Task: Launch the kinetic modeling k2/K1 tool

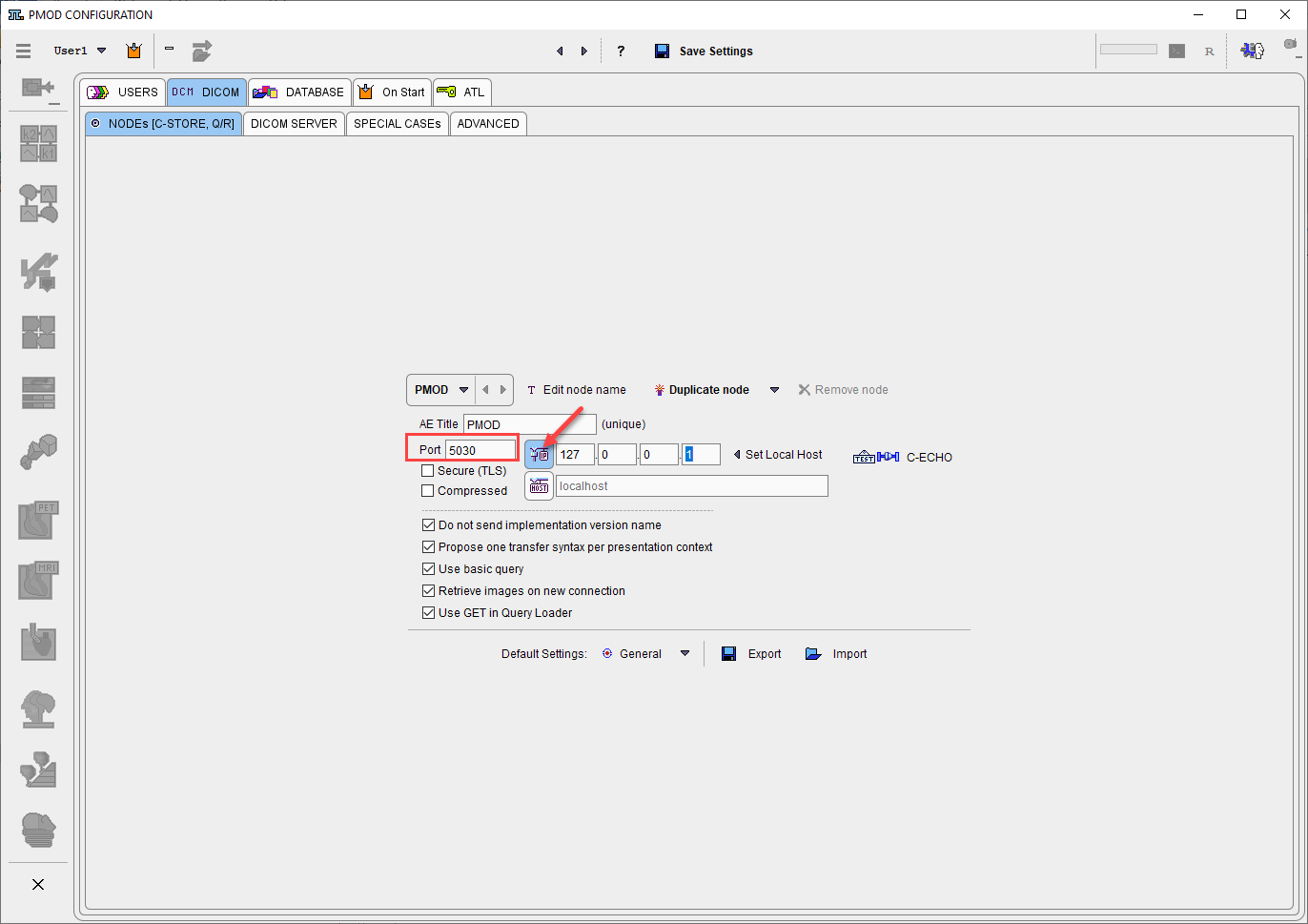Action: [x=39, y=143]
